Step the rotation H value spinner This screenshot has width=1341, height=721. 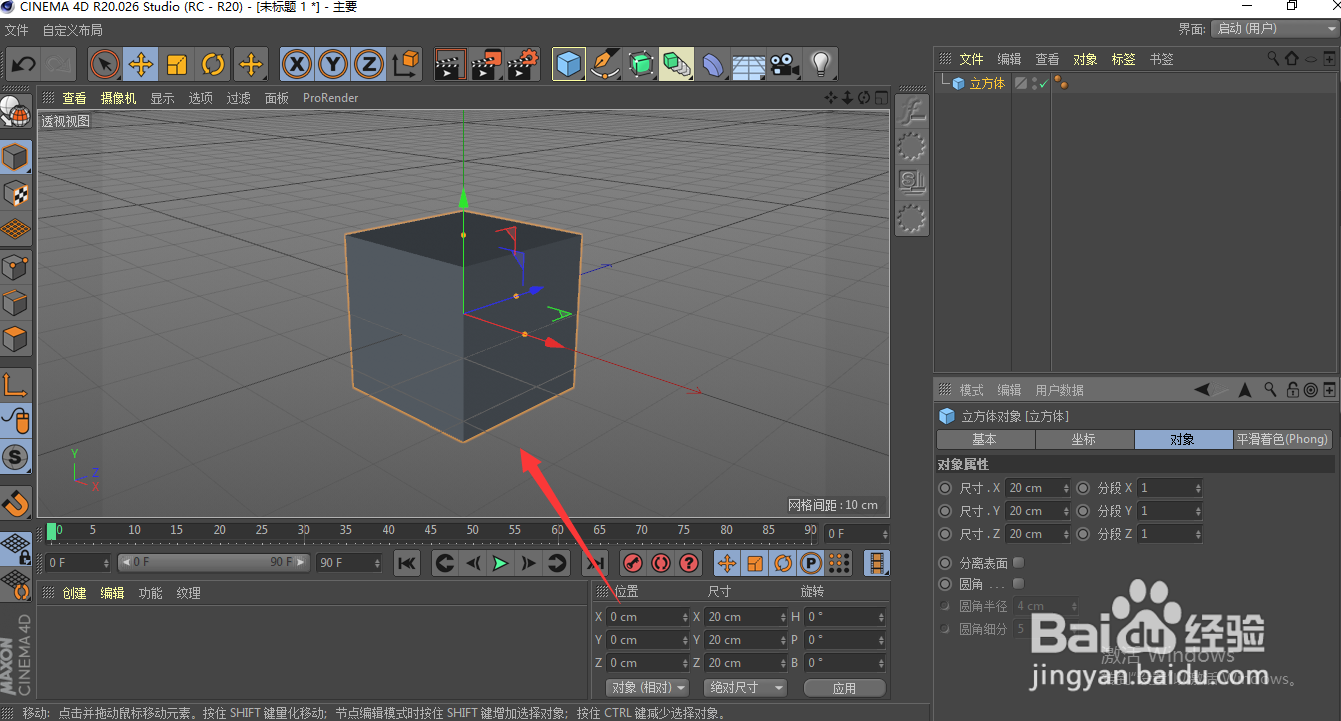coord(881,617)
